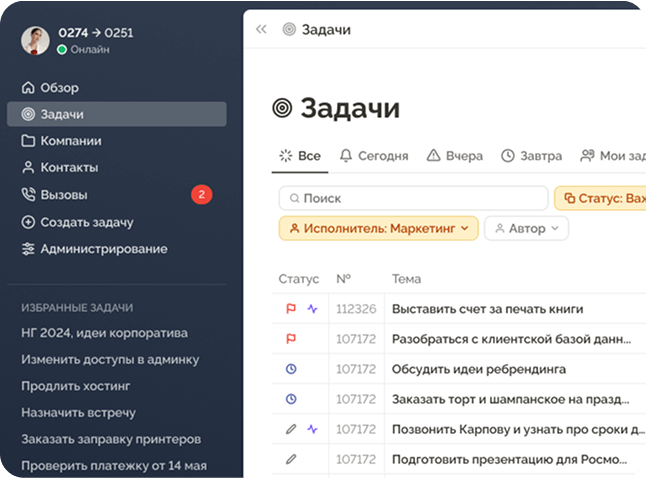Viewport: 646px width, 478px height.
Task: Click the warning triangle icon on Вчера tab
Action: click(x=433, y=156)
